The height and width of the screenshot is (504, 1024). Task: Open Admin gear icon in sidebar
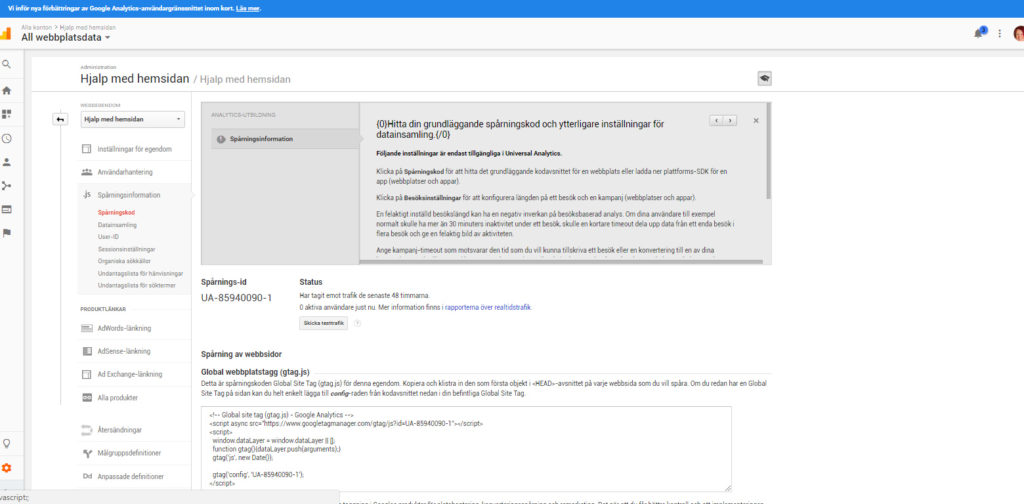pyautogui.click(x=7, y=468)
